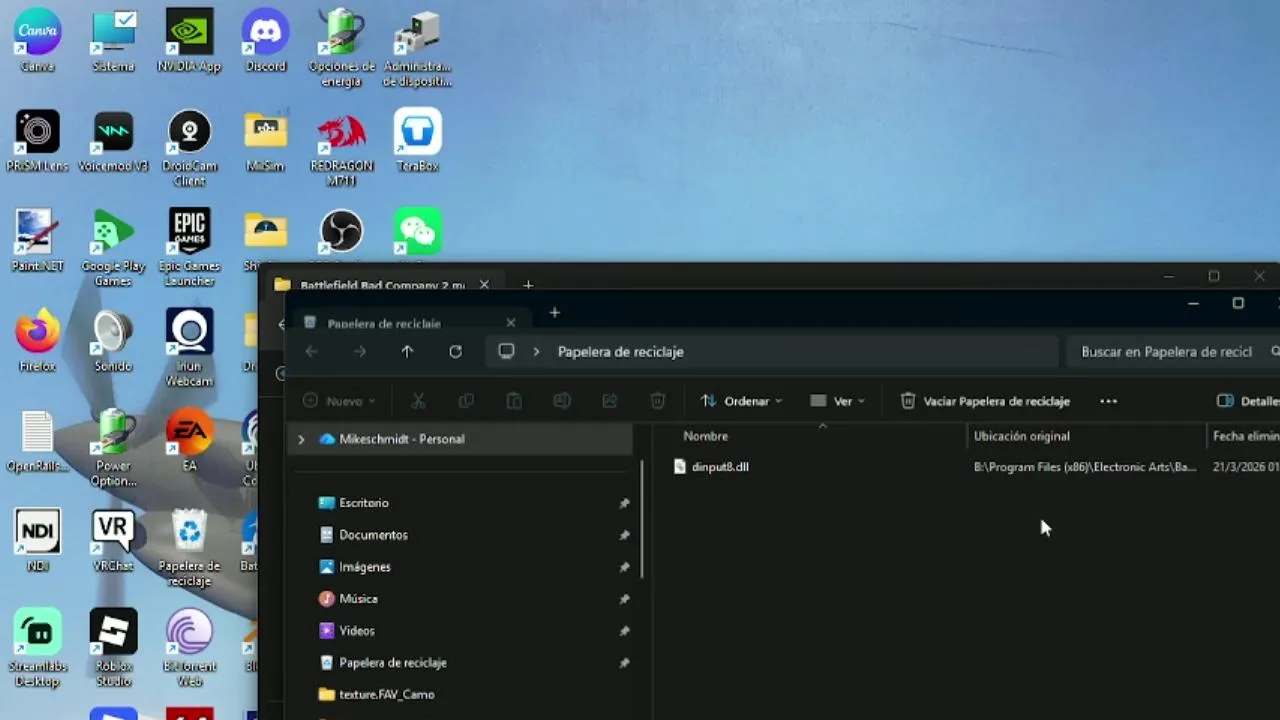Open Documentos in sidebar
Image resolution: width=1280 pixels, height=720 pixels.
[x=373, y=535]
